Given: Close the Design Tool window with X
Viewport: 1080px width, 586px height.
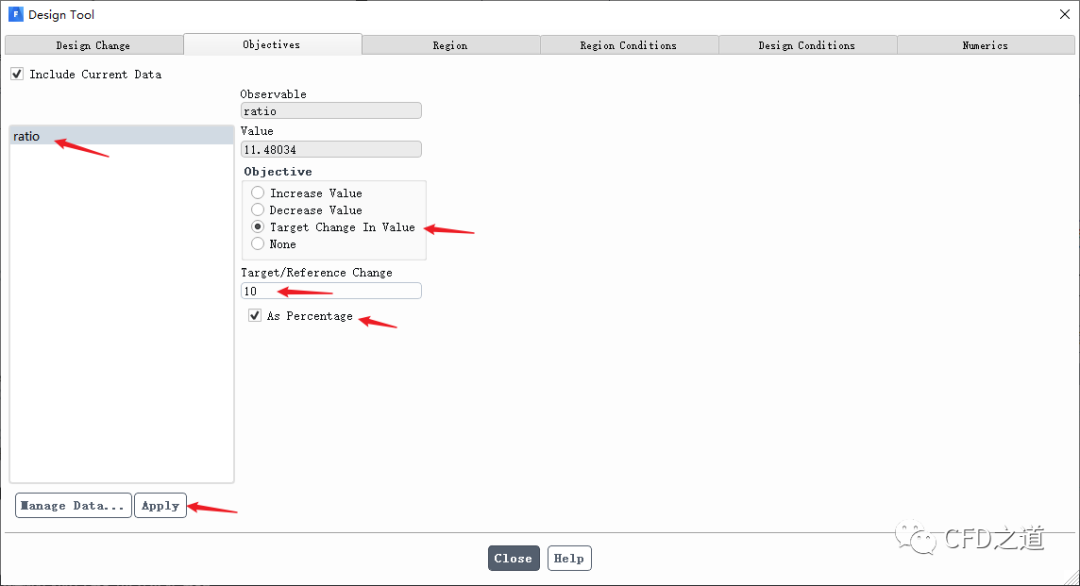Looking at the screenshot, I should point(1063,14).
